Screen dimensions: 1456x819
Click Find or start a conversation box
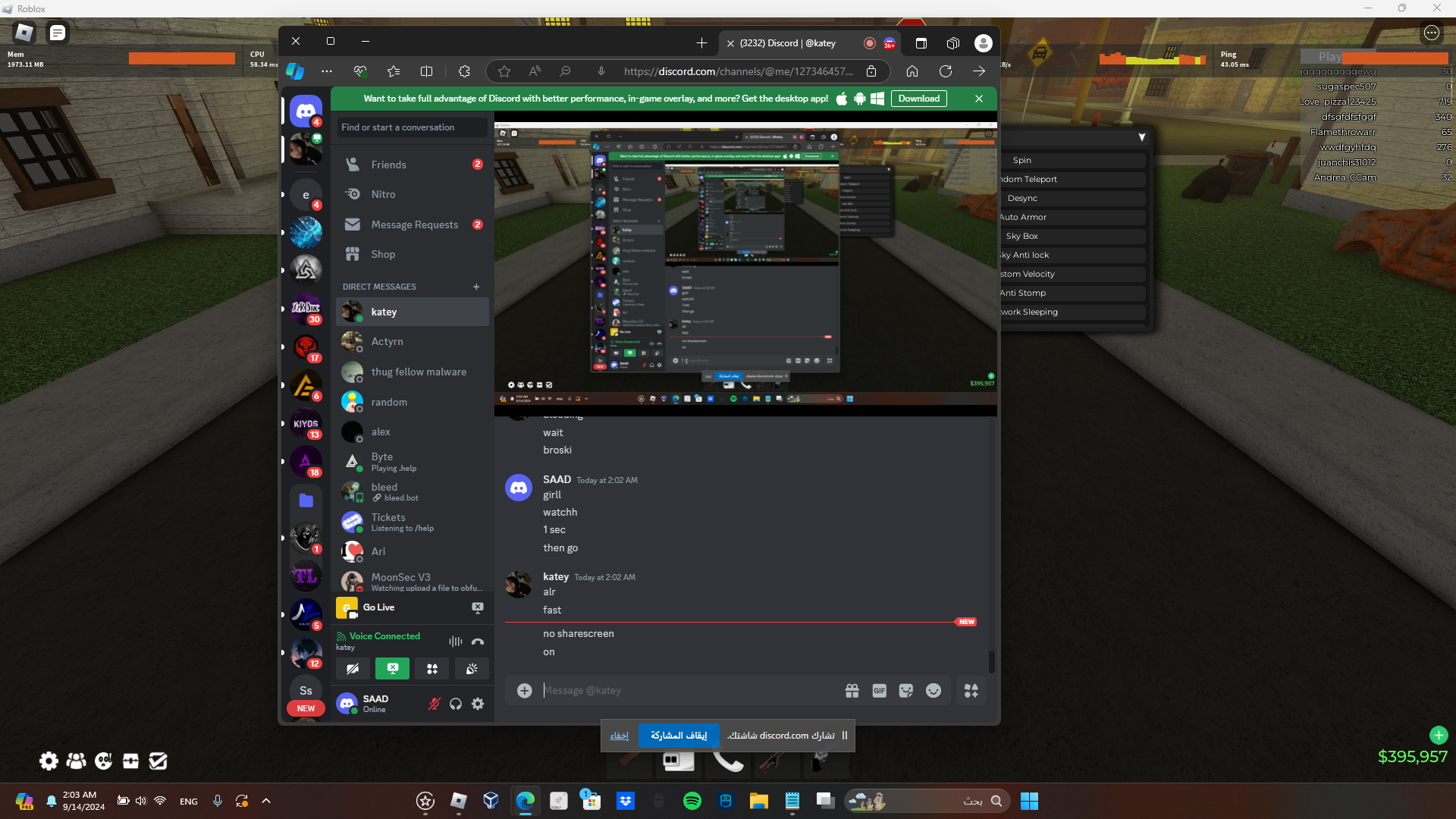(413, 127)
